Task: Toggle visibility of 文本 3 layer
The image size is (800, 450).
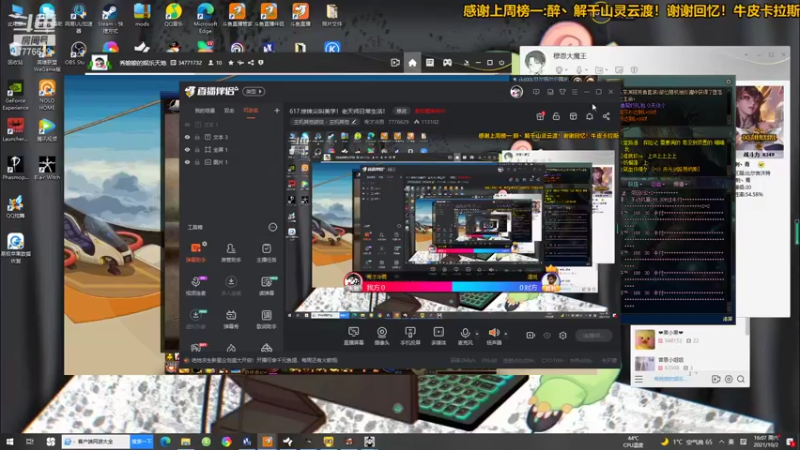Action: click(187, 137)
